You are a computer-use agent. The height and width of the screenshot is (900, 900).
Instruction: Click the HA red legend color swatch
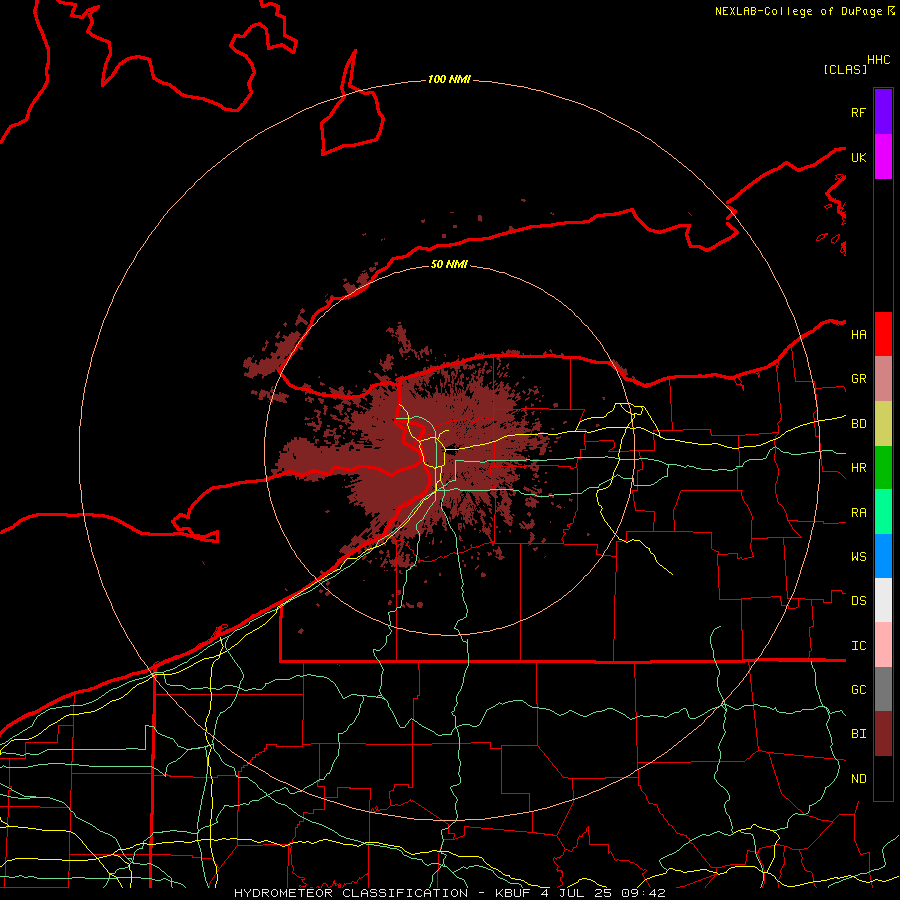point(883,334)
